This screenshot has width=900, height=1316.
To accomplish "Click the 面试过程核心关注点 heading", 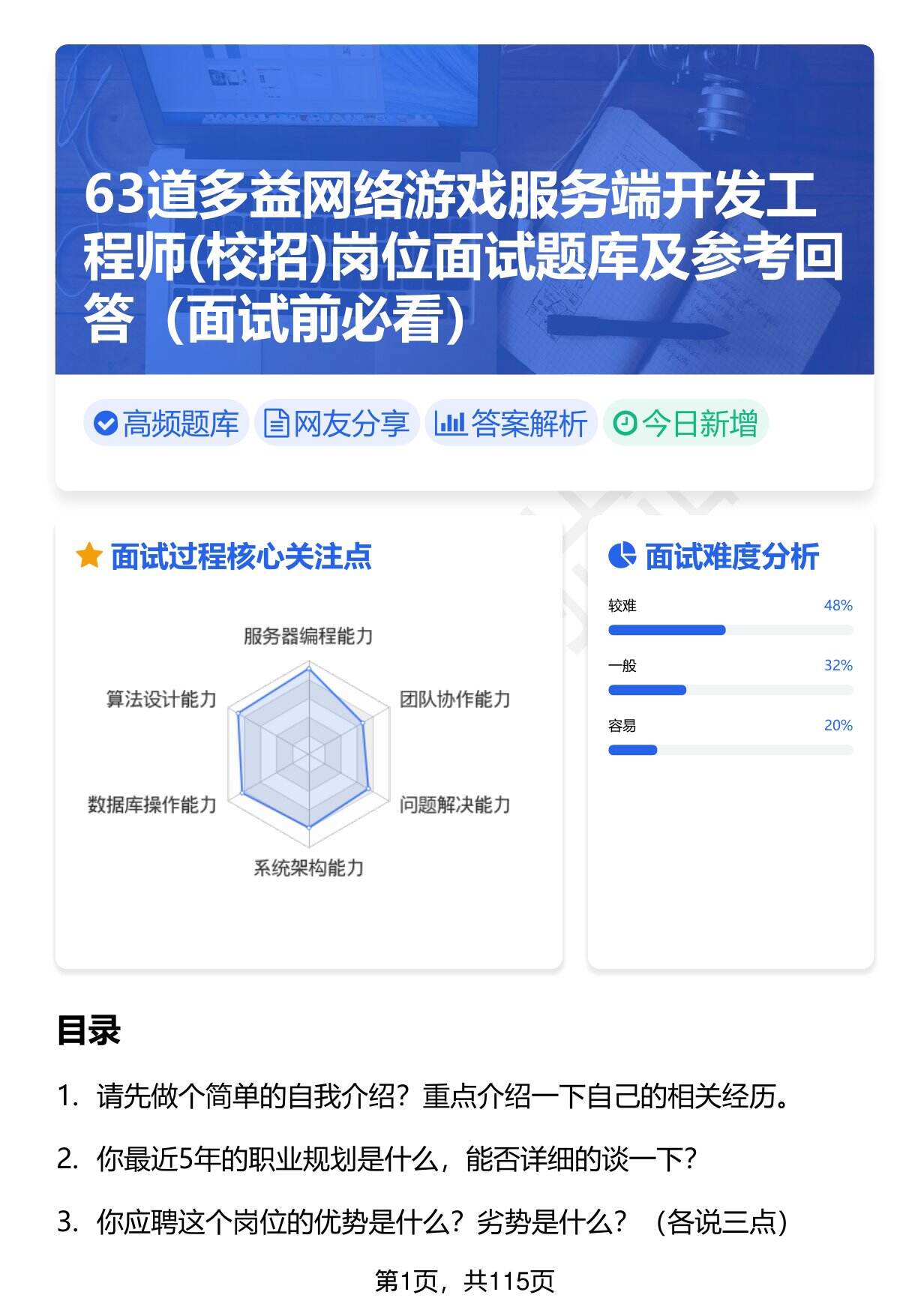I will (241, 556).
